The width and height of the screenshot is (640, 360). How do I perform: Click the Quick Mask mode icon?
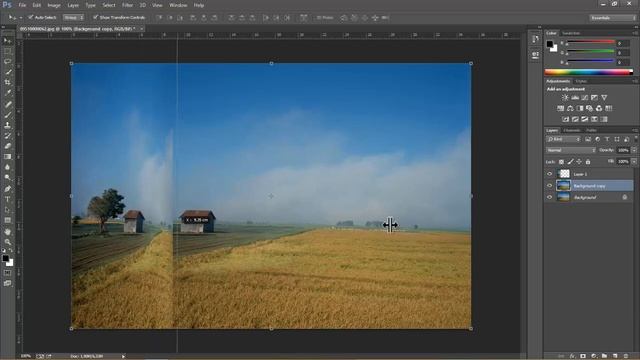coord(7,273)
